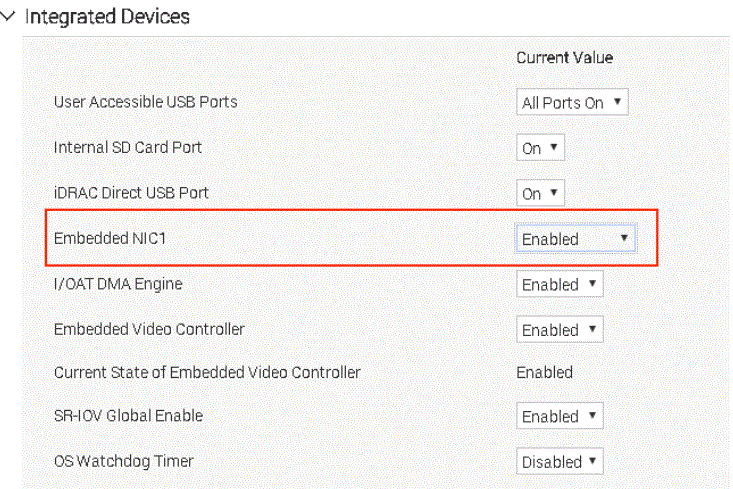Select the Internal SD Card Port label

(127, 147)
